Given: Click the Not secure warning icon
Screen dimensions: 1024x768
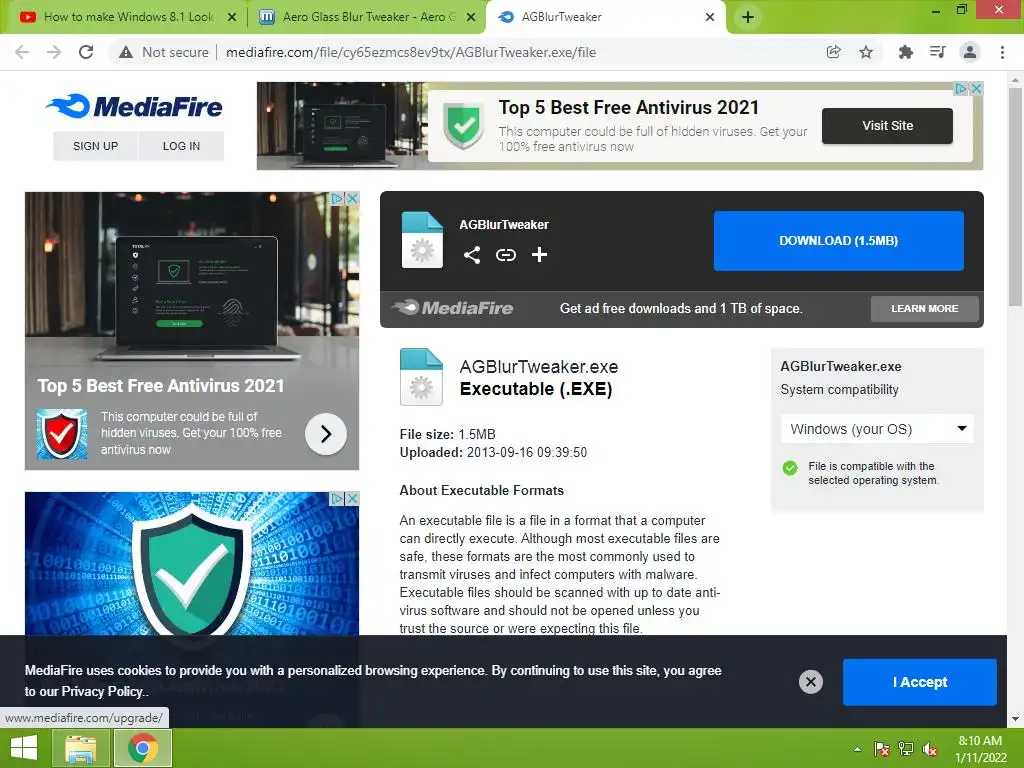Looking at the screenshot, I should (x=126, y=52).
